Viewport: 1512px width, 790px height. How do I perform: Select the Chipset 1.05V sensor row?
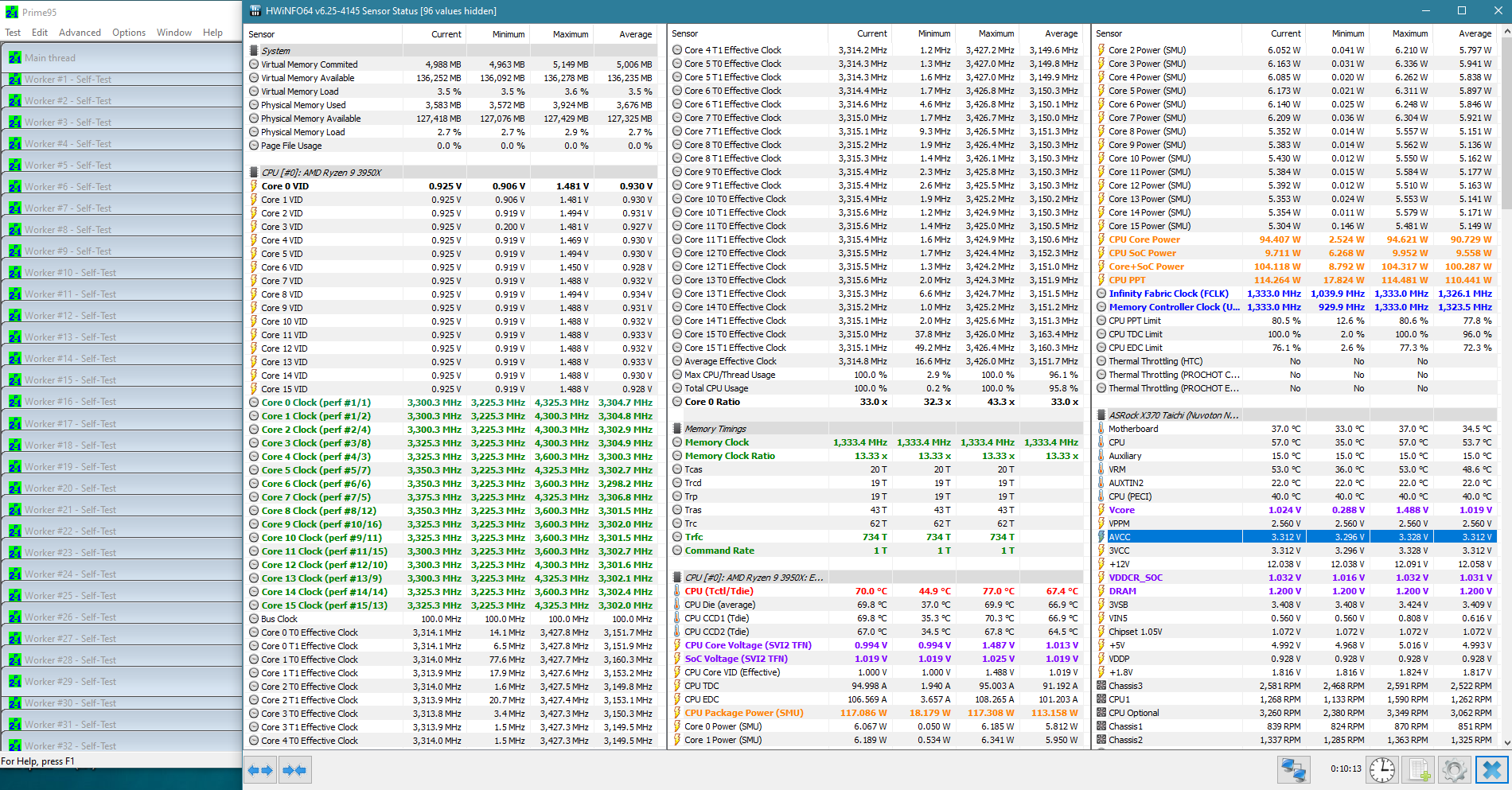coord(1295,632)
